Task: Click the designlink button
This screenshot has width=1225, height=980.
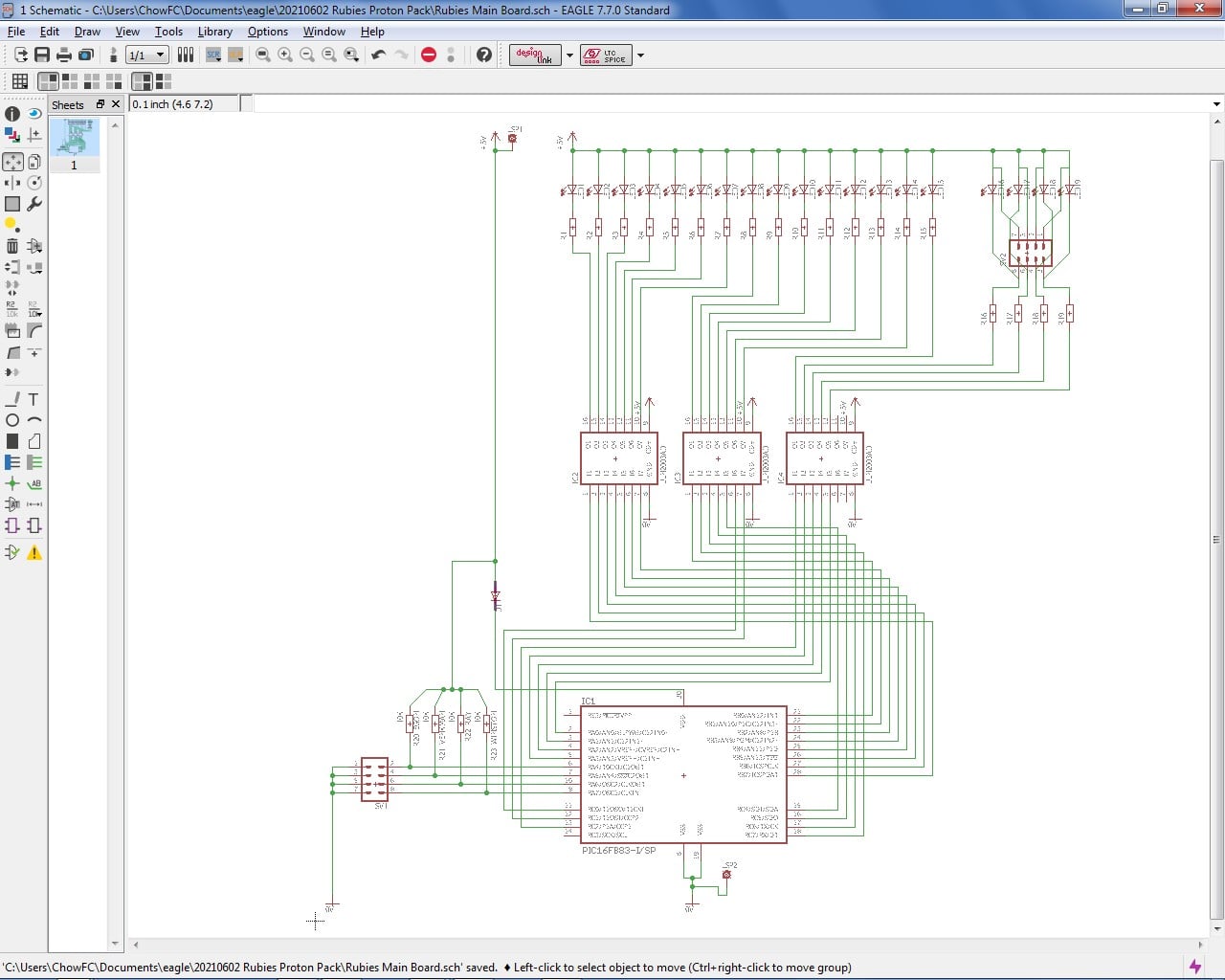Action: coord(534,55)
